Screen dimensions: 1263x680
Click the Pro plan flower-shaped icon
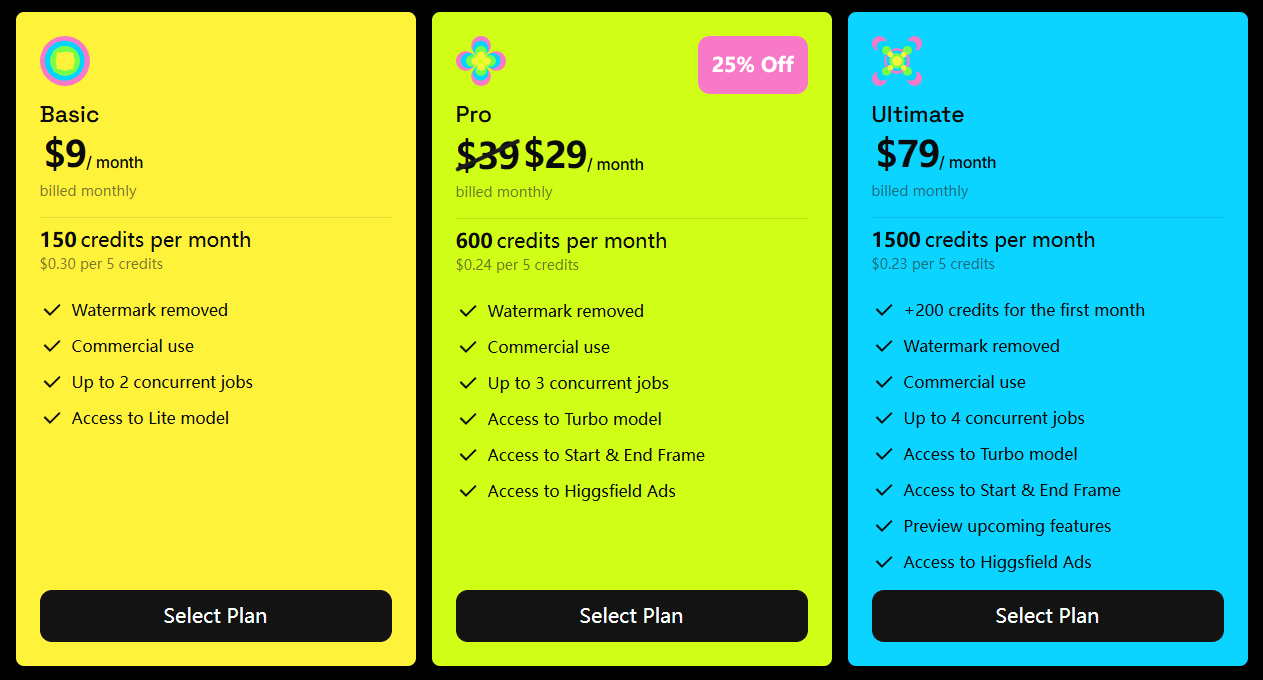point(481,61)
